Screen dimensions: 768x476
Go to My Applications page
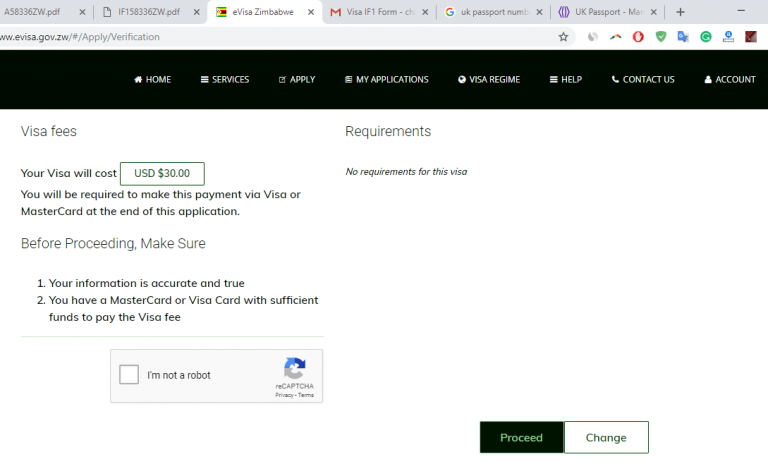[x=386, y=80]
